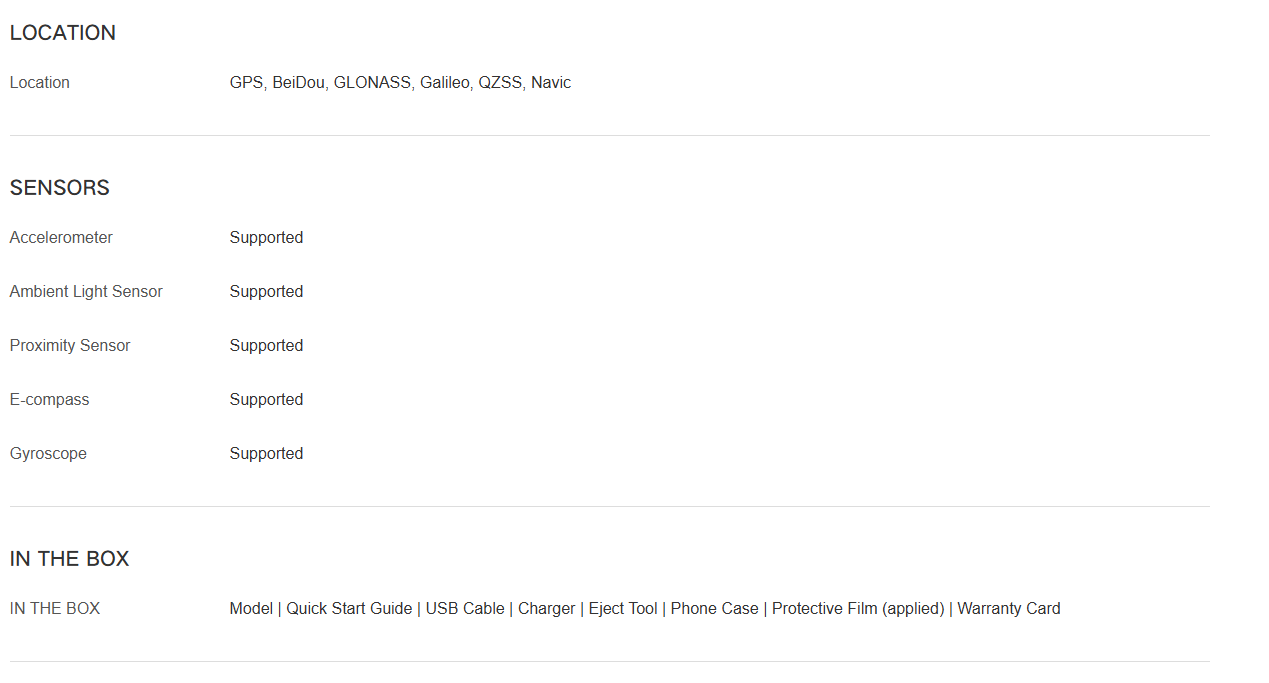Click Supported value beside Accelerometer
This screenshot has height=683, width=1269.
point(266,238)
